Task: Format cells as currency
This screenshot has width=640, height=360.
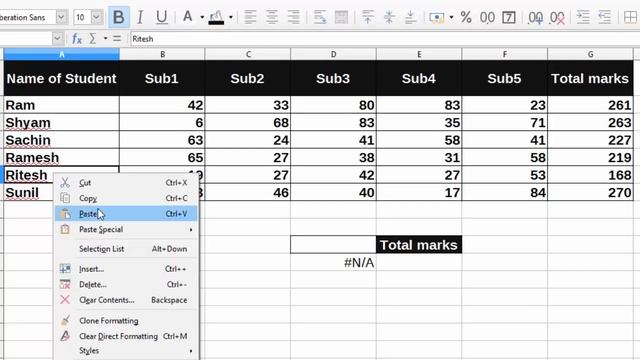Action: (x=437, y=18)
